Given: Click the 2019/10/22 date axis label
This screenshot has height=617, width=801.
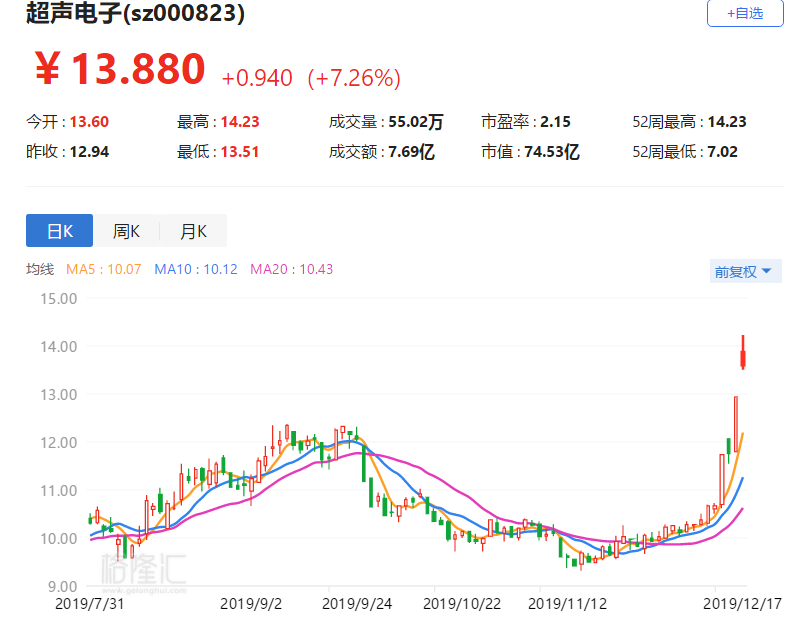Looking at the screenshot, I should (462, 604).
